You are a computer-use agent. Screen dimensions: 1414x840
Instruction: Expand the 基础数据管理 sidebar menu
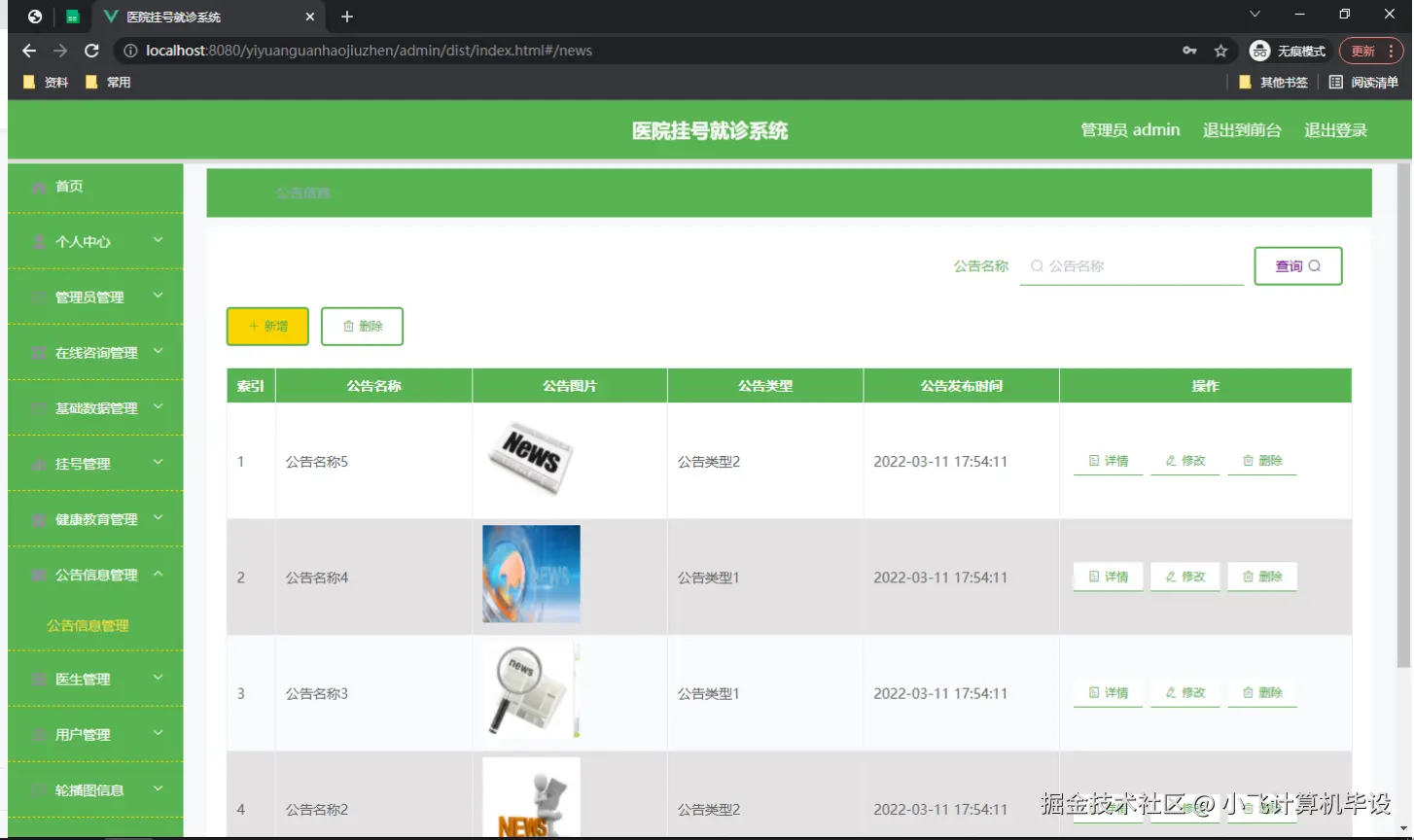click(95, 407)
